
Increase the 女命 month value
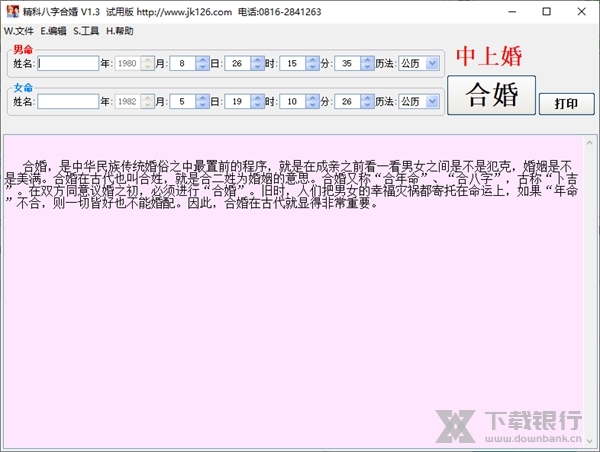click(x=202, y=98)
